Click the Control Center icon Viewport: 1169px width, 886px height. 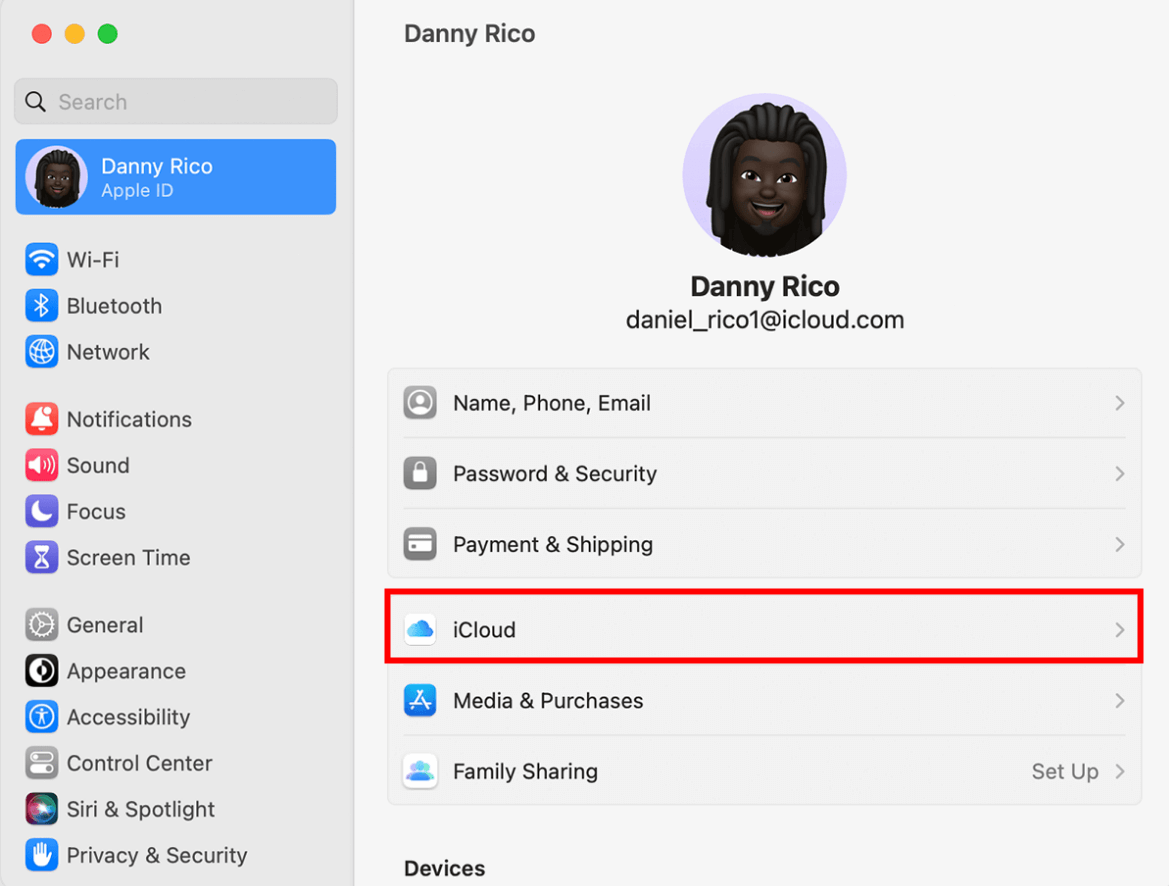[41, 763]
